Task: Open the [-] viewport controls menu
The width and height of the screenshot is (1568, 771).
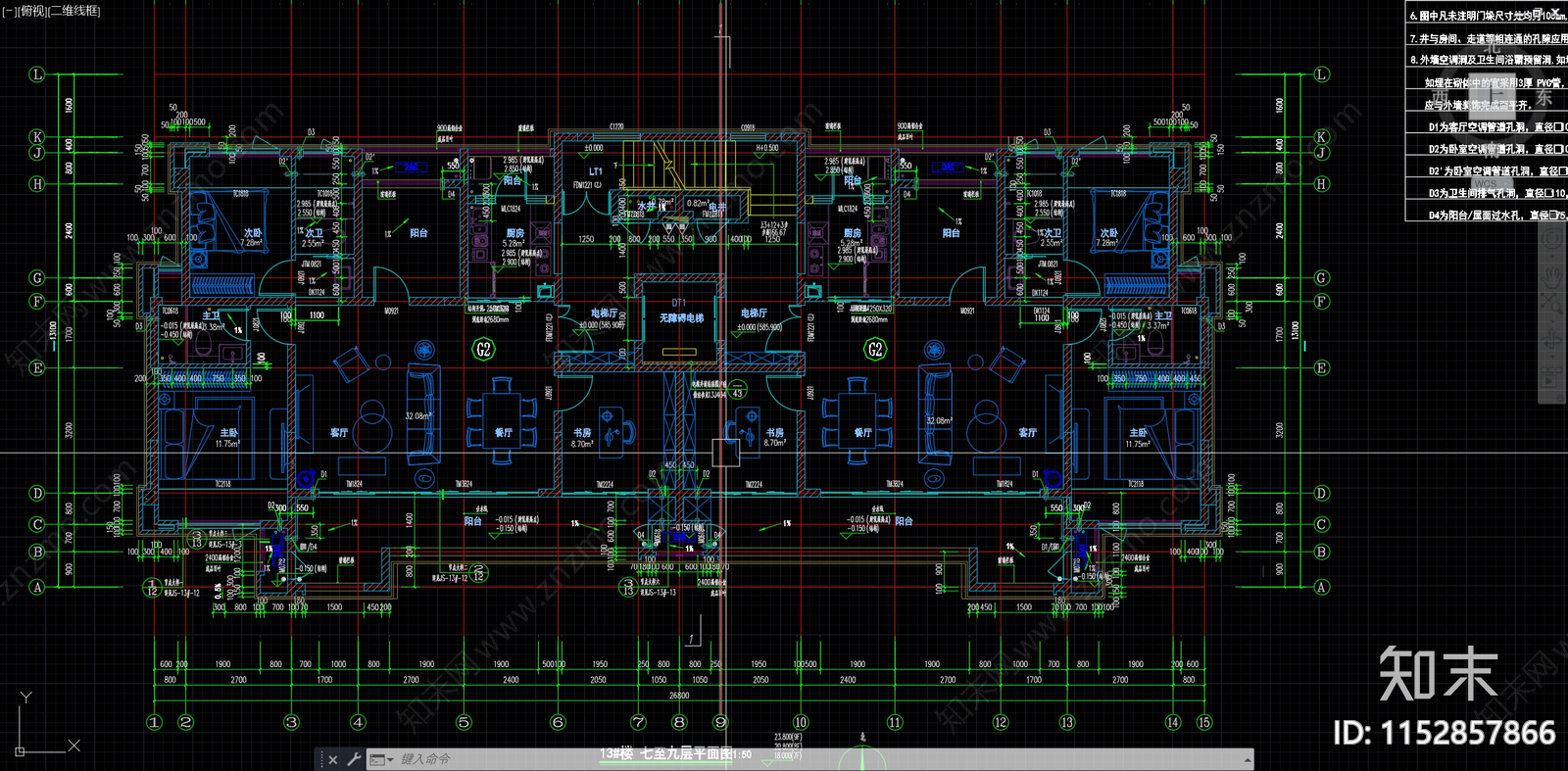Action: [9, 11]
